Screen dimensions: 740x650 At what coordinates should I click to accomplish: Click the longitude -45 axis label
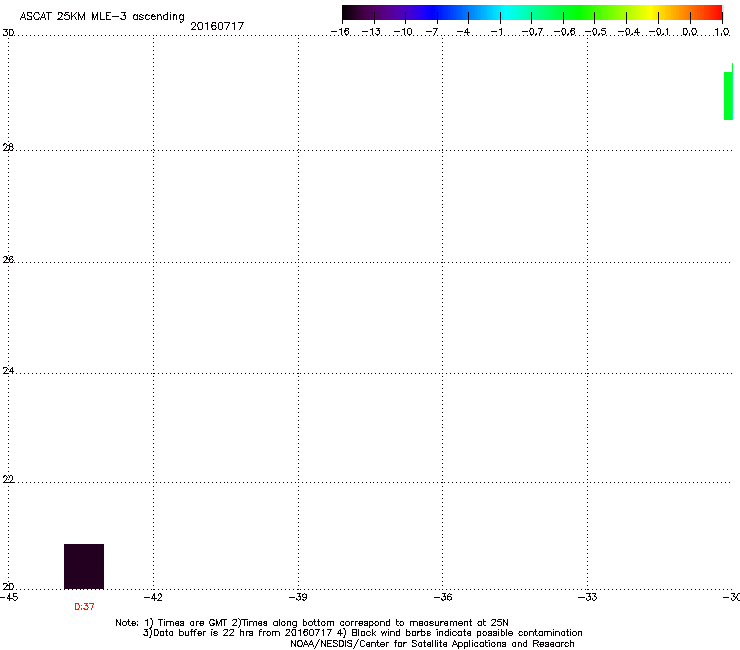(x=9, y=597)
